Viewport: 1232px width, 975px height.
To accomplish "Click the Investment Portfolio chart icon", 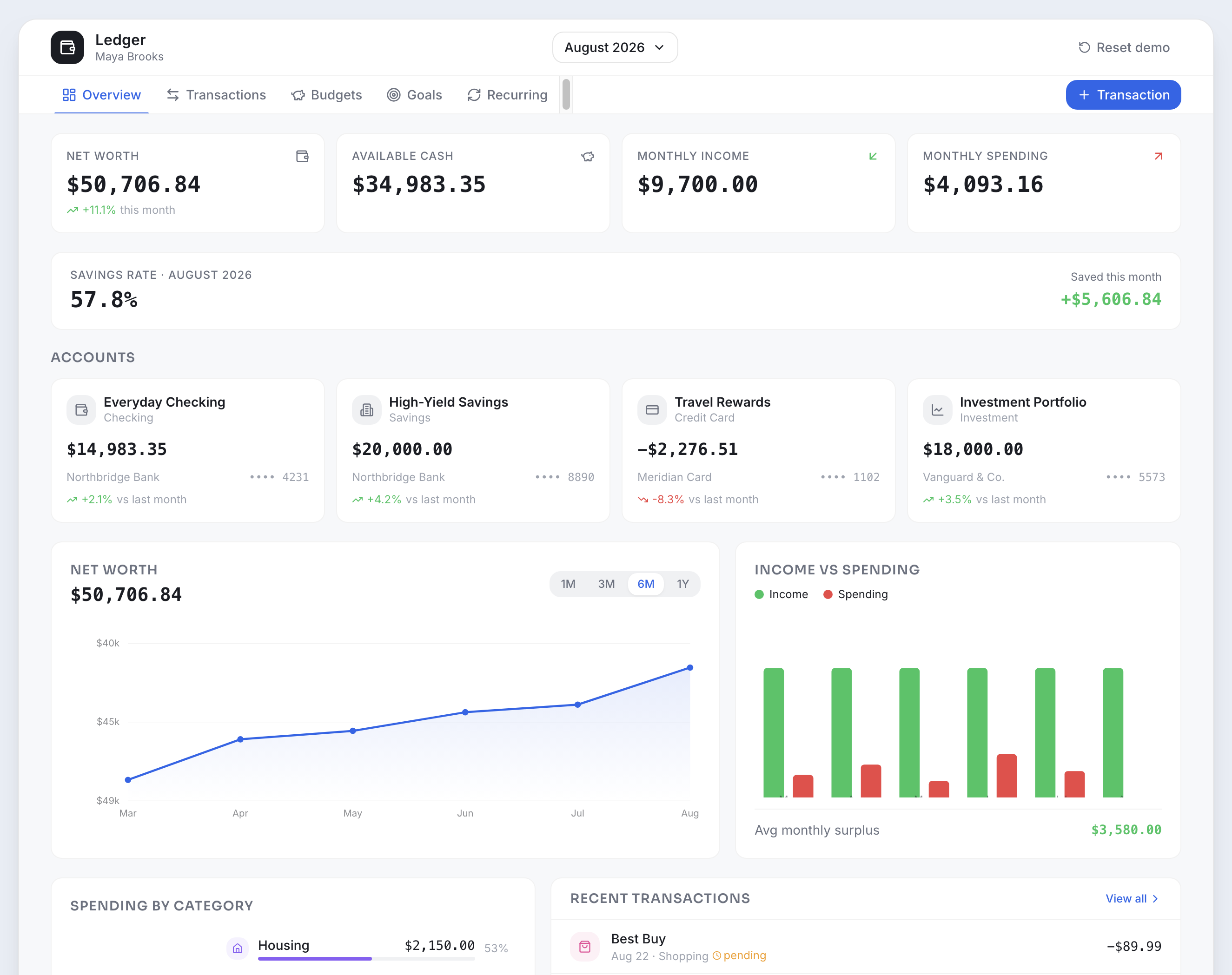I will point(938,410).
